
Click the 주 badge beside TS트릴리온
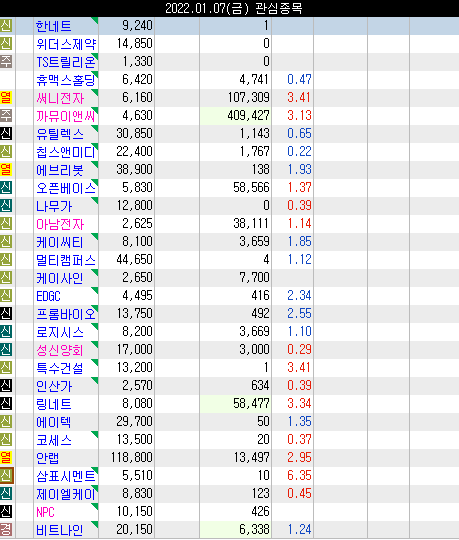pos(6,62)
